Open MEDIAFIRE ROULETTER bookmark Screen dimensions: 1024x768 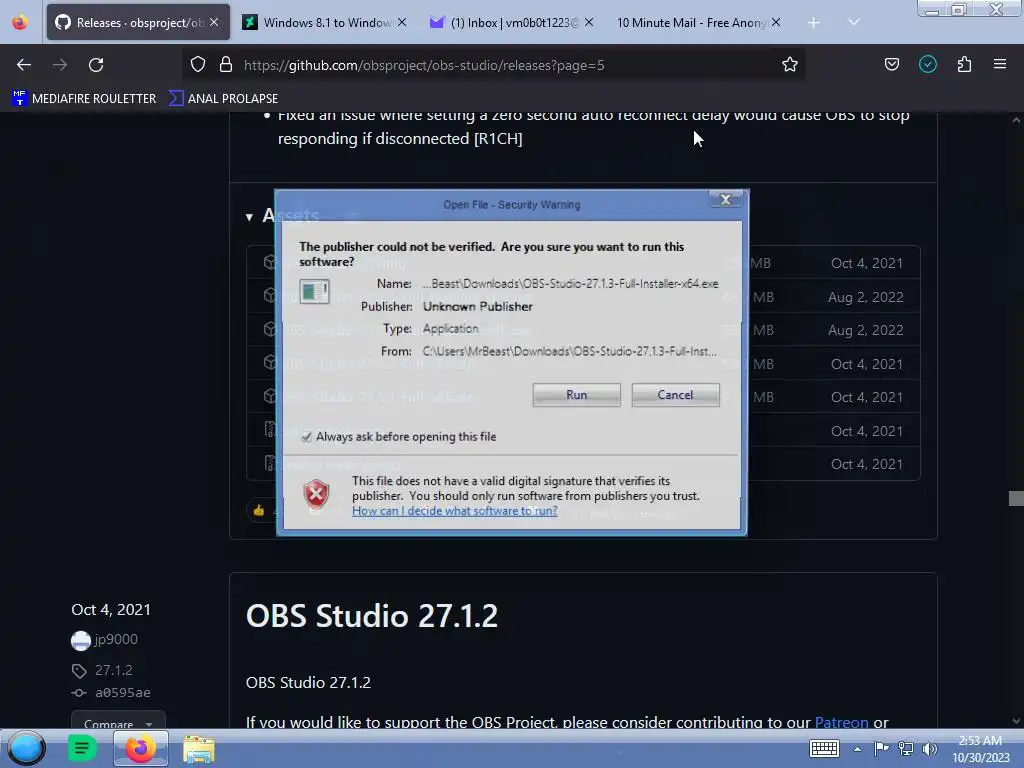click(x=84, y=99)
